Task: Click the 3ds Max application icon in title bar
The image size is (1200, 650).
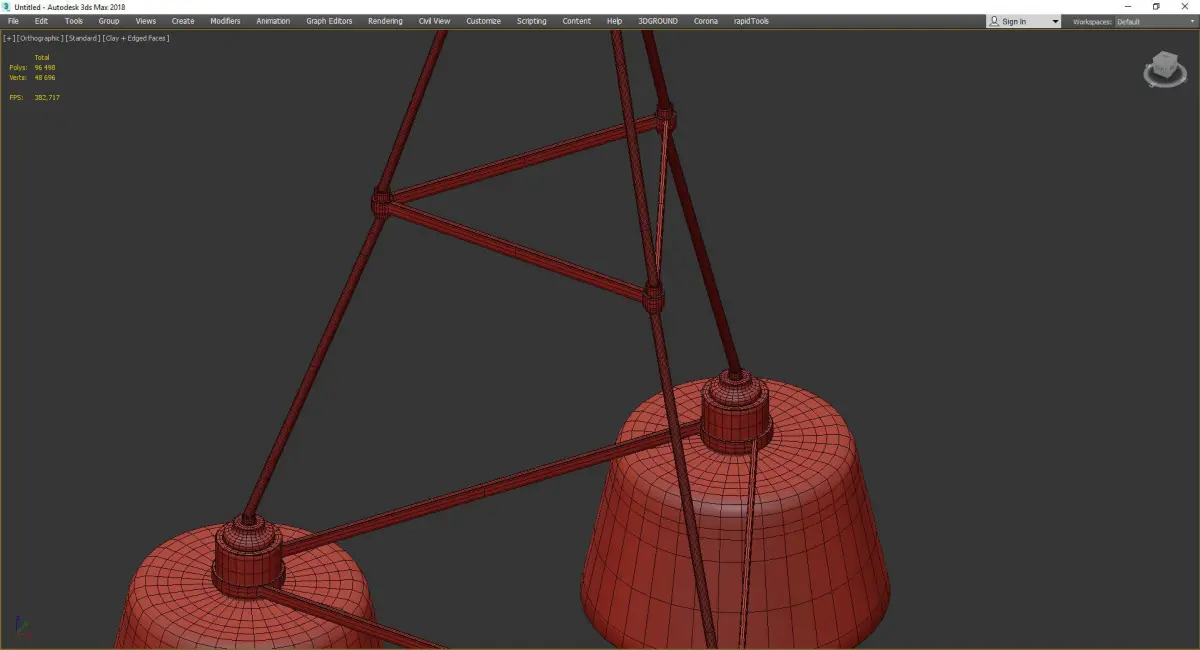Action: pos(6,7)
